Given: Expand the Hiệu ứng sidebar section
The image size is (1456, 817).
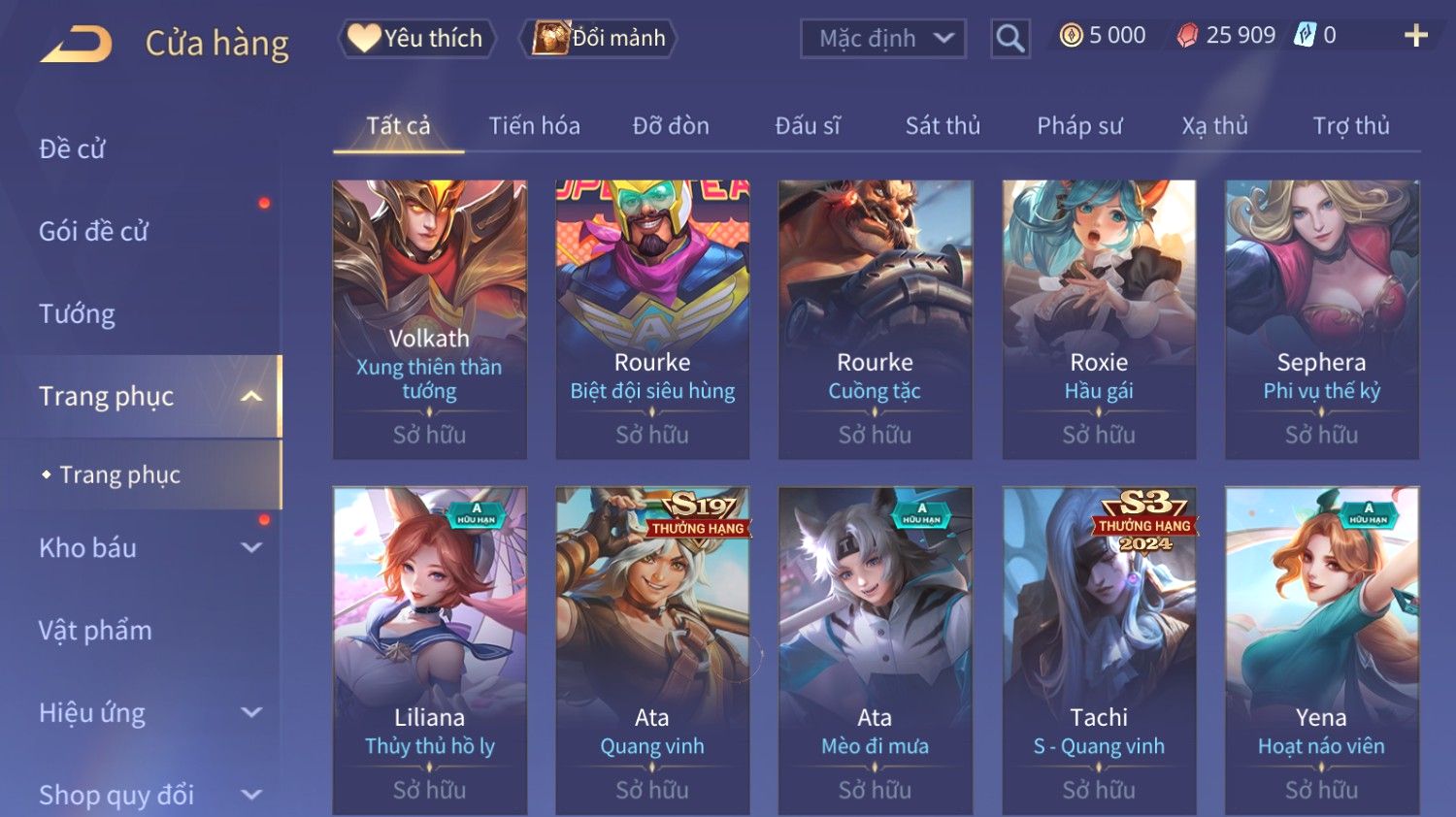Looking at the screenshot, I should pos(251,712).
